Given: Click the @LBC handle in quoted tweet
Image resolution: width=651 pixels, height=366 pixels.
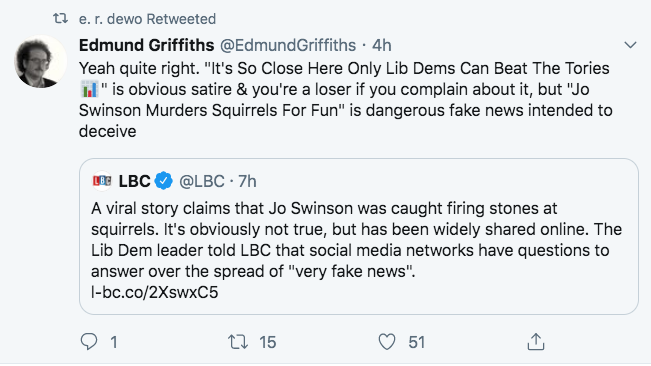Looking at the screenshot, I should 202,181.
